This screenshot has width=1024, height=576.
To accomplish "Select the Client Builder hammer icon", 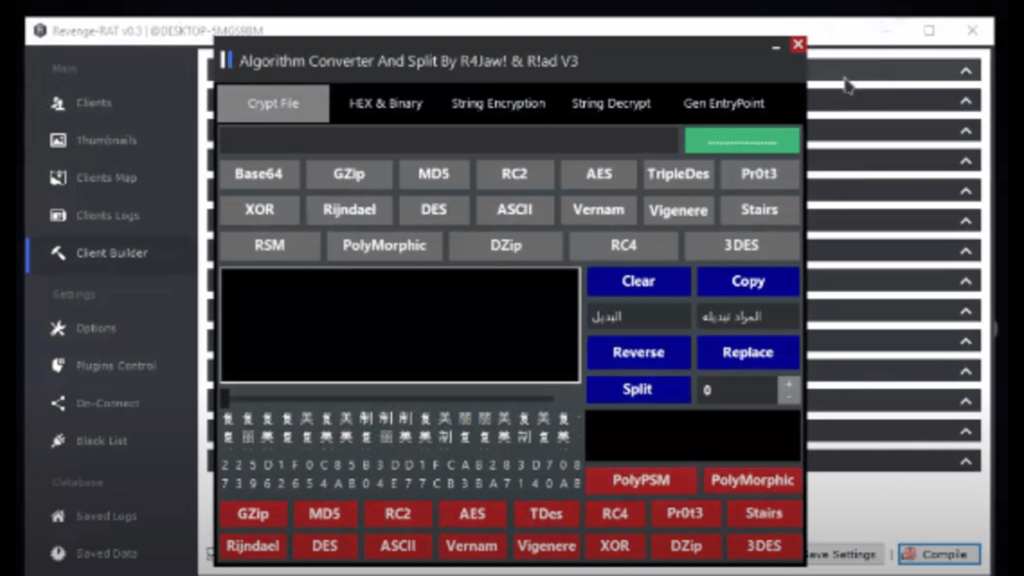I will (x=58, y=253).
